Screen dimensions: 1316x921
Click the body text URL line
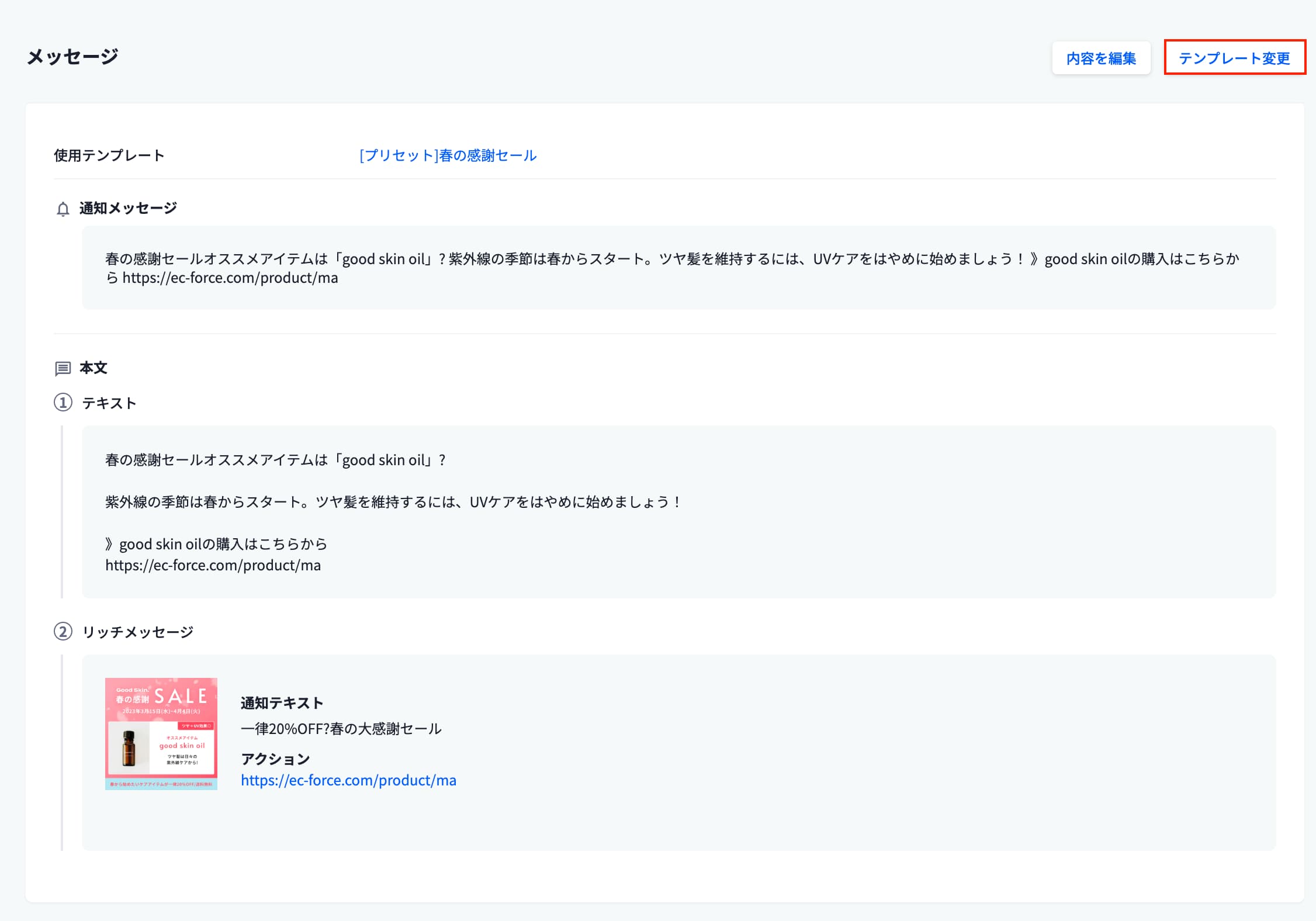213,565
